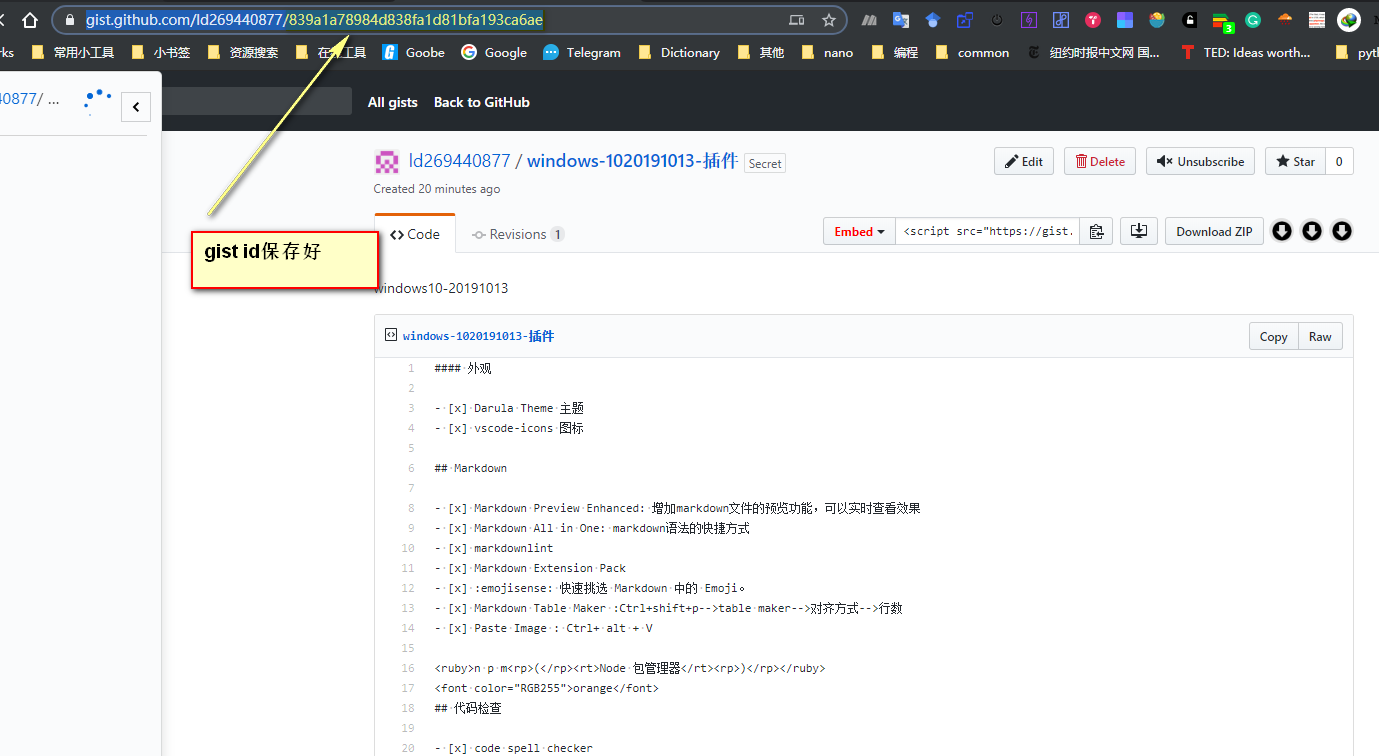1379x756 pixels.
Task: Click the code file icon beside the filename
Action: click(x=391, y=335)
